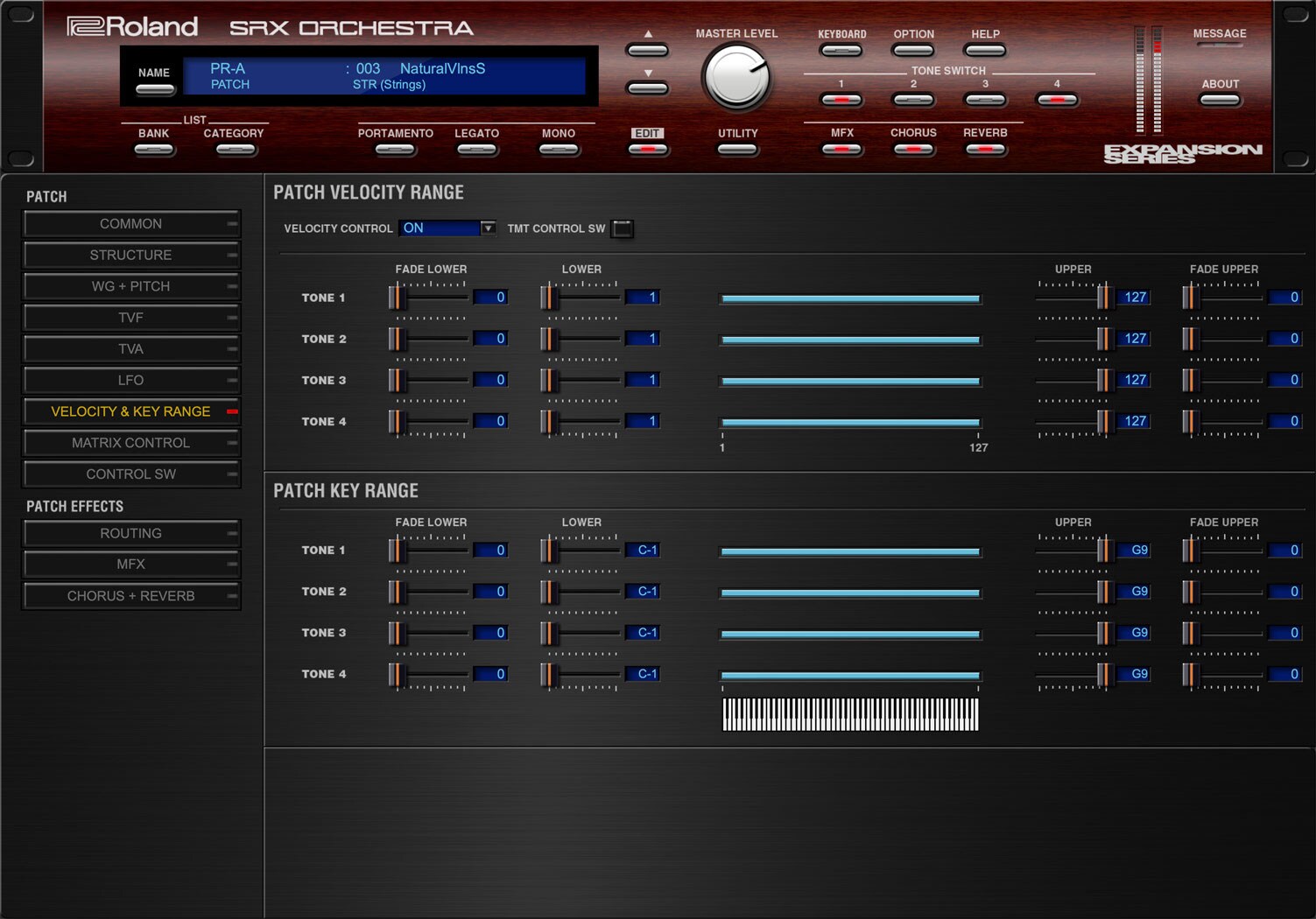Click Tone 1 key LOWER value C-1
The image size is (1316, 919).
643,551
